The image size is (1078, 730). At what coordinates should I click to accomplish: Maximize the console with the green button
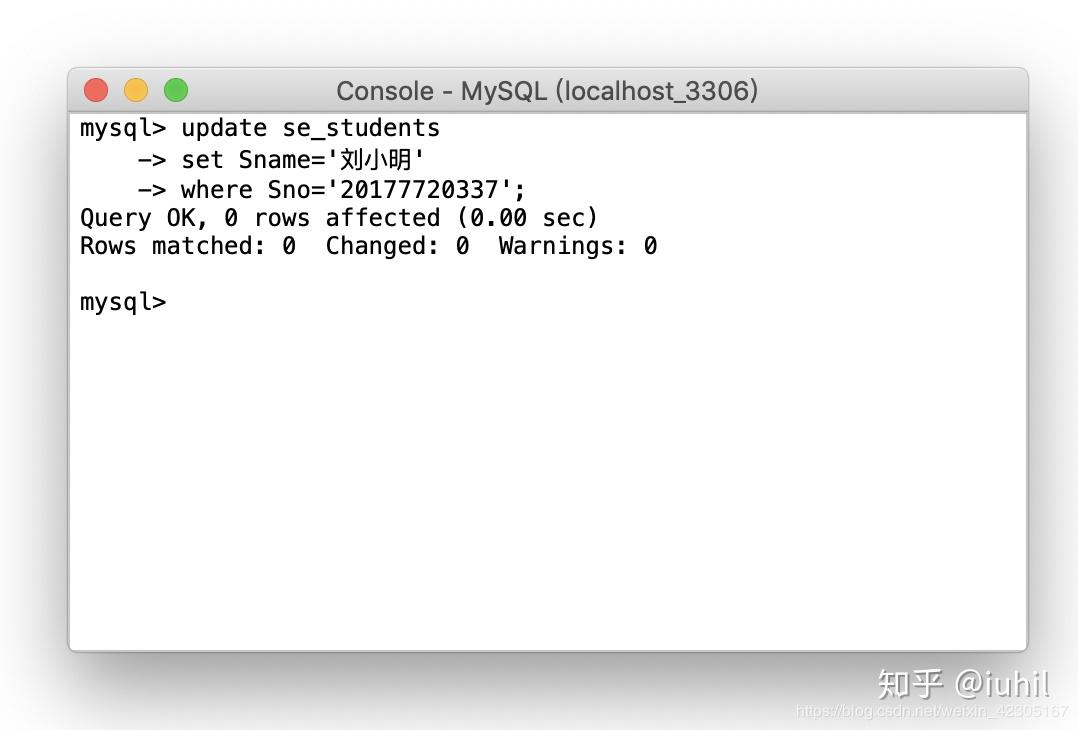[x=176, y=90]
